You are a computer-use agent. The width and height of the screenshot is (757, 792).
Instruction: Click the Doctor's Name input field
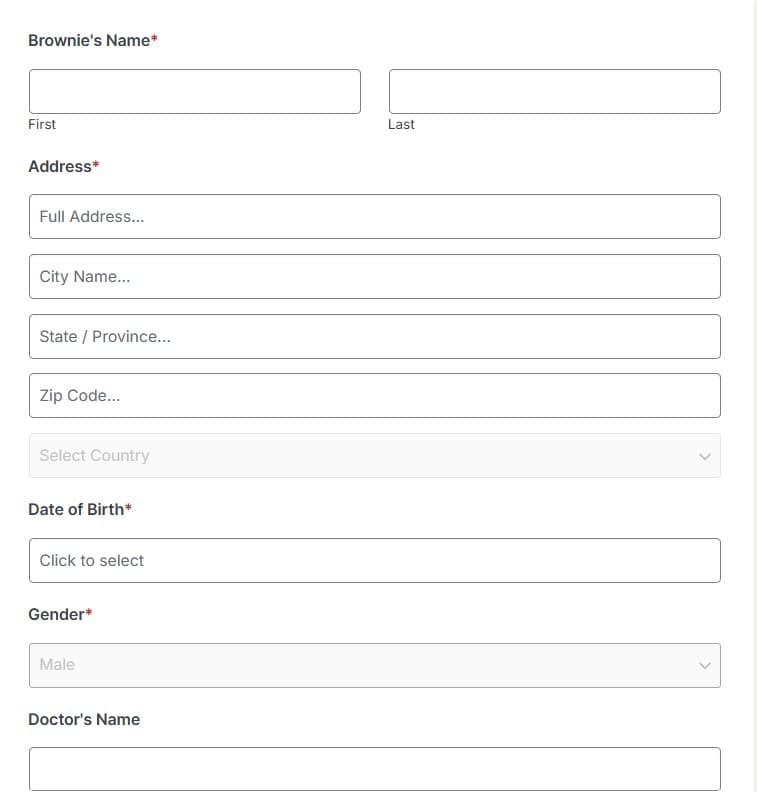tap(375, 769)
